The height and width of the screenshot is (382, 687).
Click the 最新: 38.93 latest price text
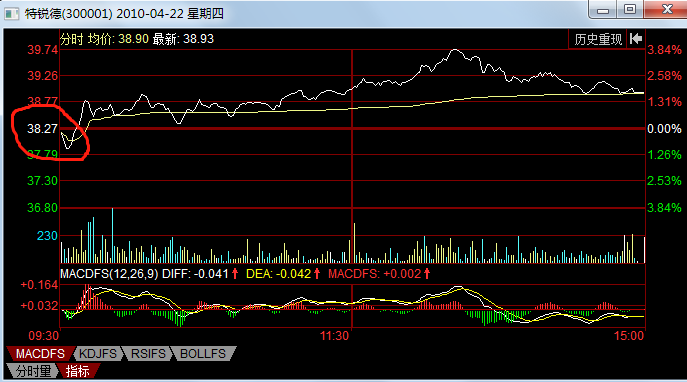pos(183,39)
